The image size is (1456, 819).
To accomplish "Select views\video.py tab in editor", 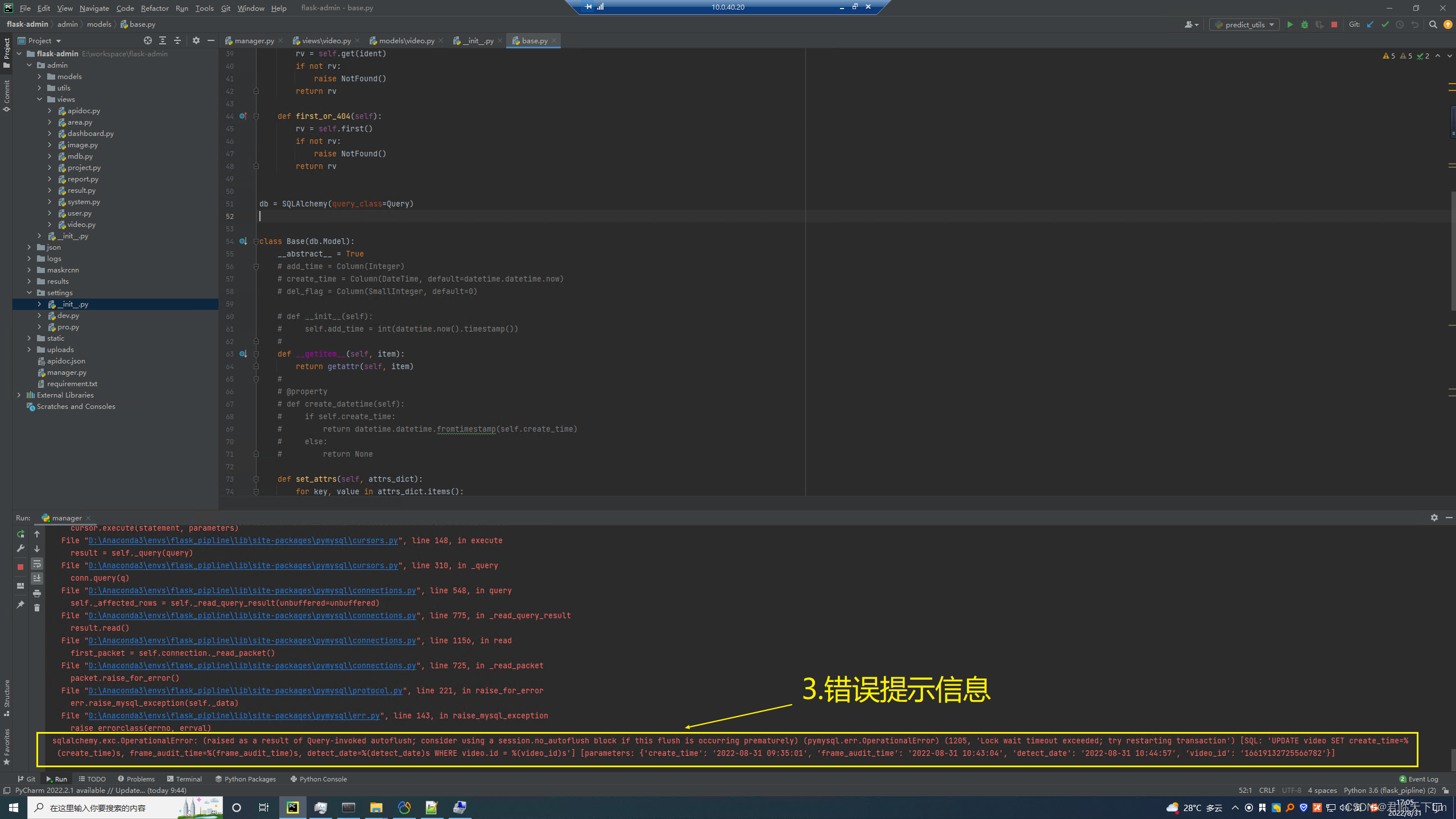I will [322, 40].
